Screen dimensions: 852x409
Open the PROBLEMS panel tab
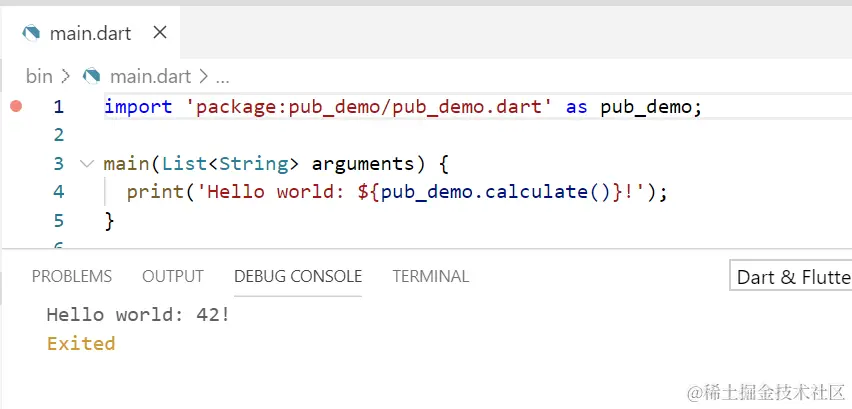click(x=72, y=276)
